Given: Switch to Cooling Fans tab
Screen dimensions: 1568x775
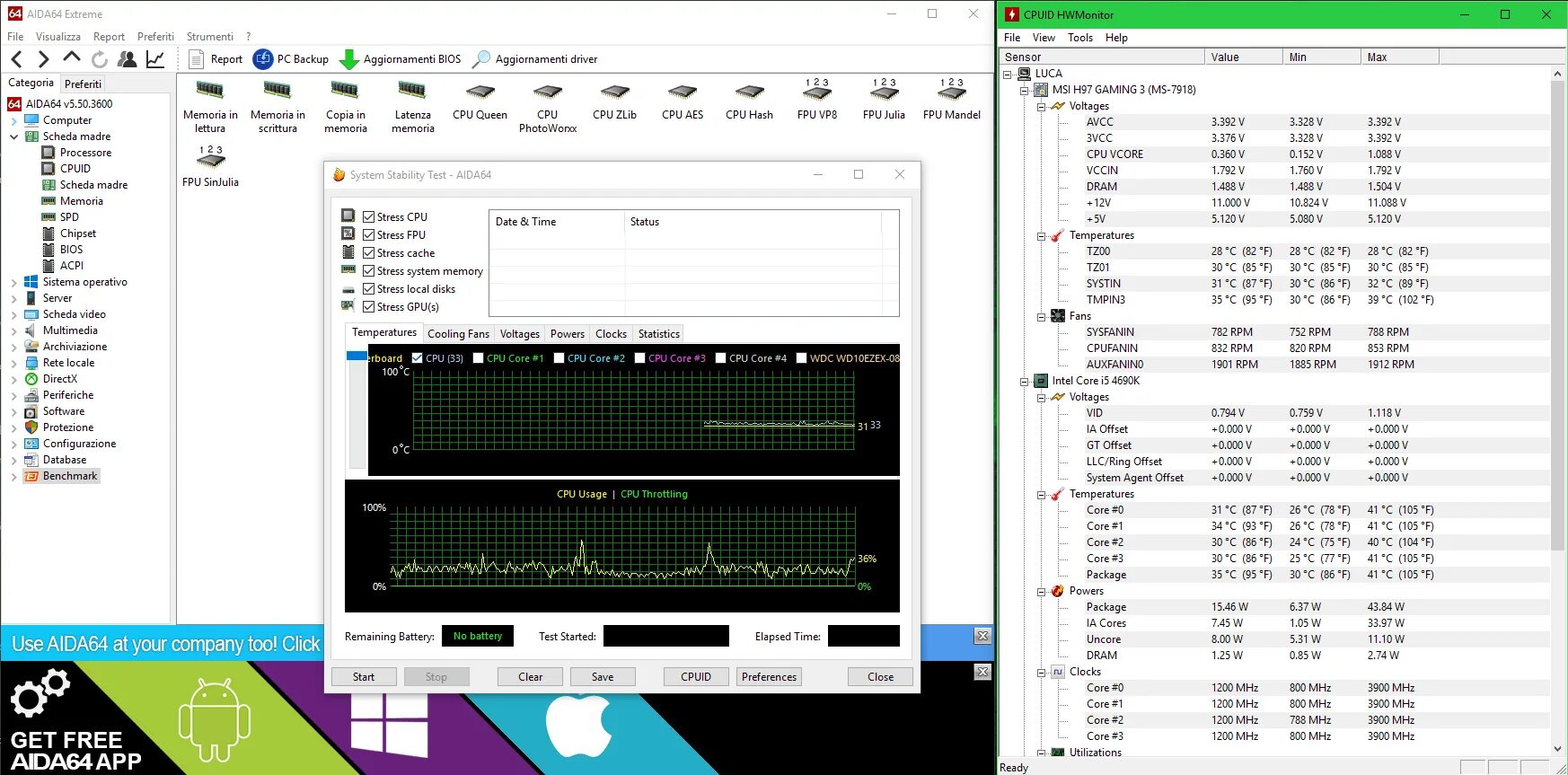Looking at the screenshot, I should (x=458, y=333).
